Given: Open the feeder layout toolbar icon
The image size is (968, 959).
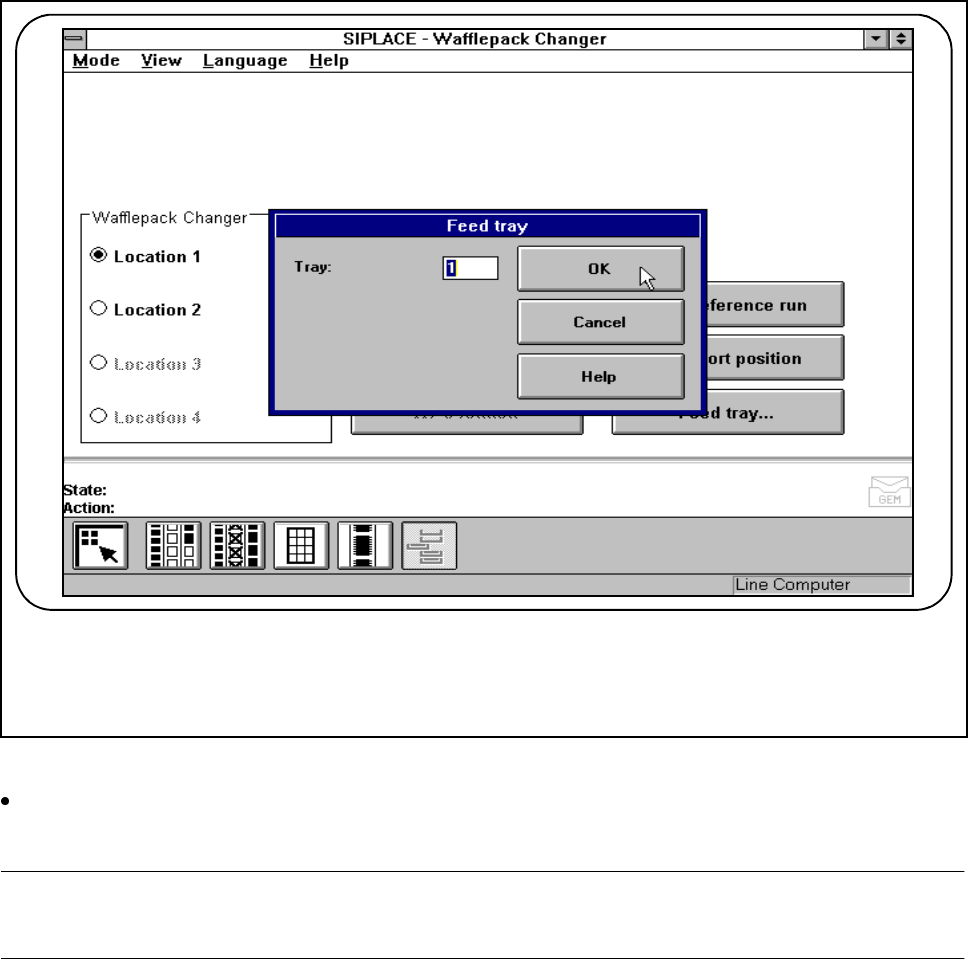Looking at the screenshot, I should 173,545.
